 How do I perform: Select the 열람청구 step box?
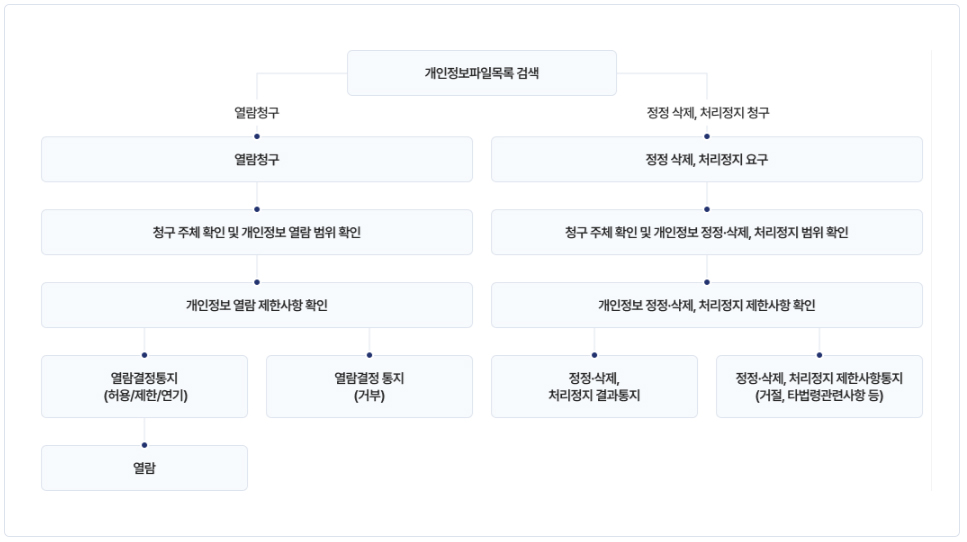(x=257, y=159)
